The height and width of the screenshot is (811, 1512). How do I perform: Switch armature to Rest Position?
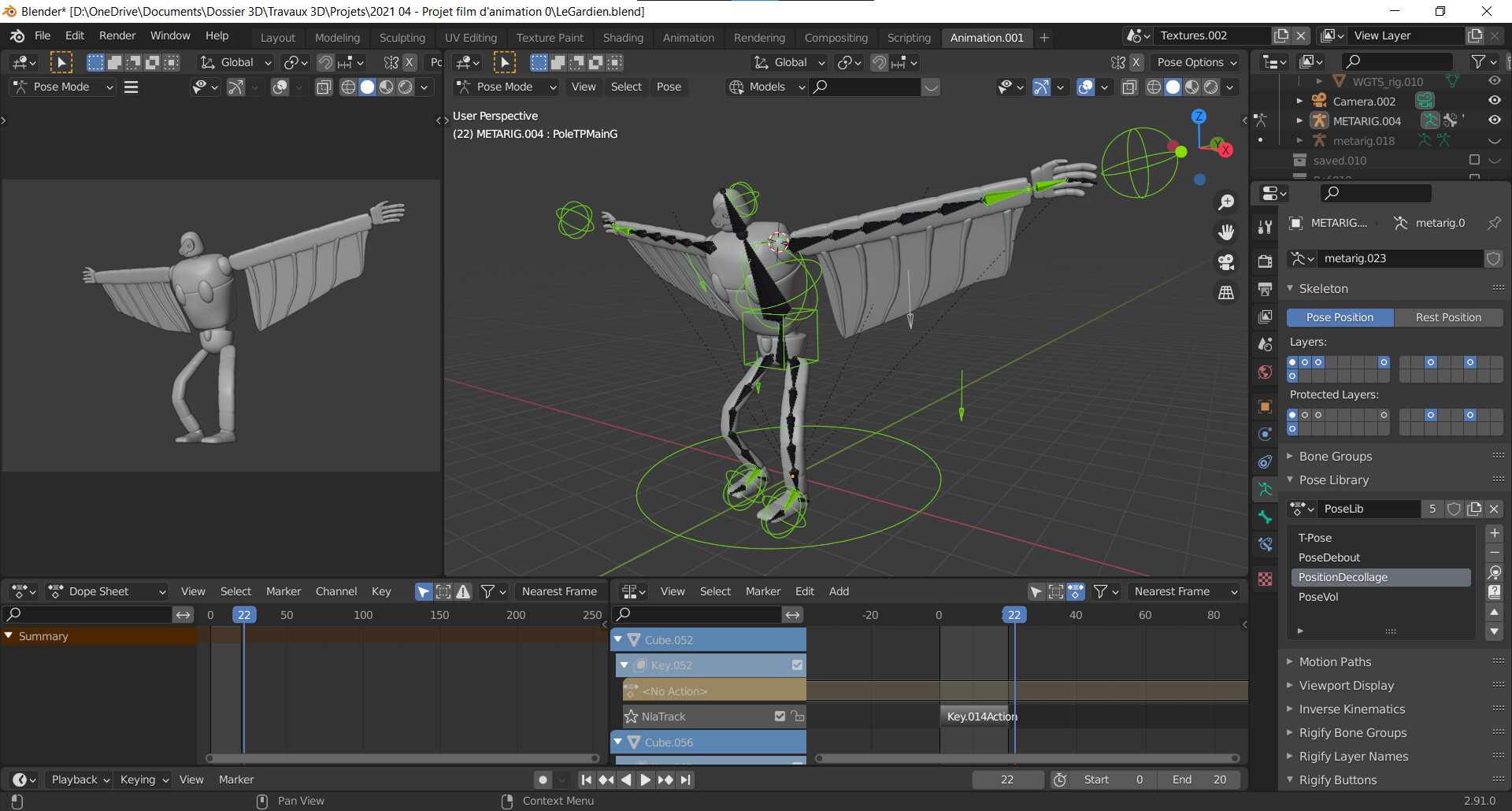(x=1448, y=317)
